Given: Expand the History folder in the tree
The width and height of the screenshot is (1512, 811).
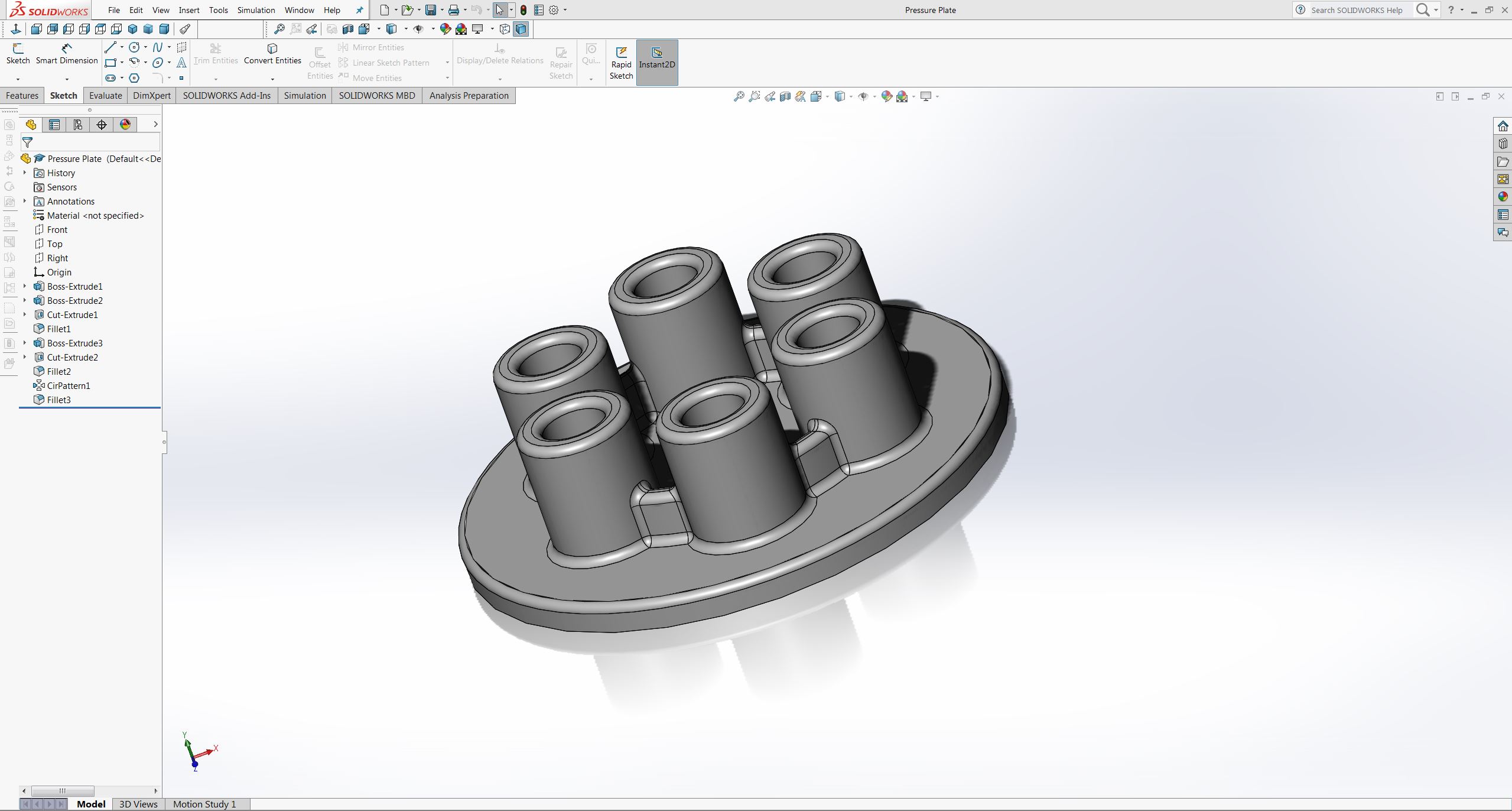Looking at the screenshot, I should (x=25, y=173).
